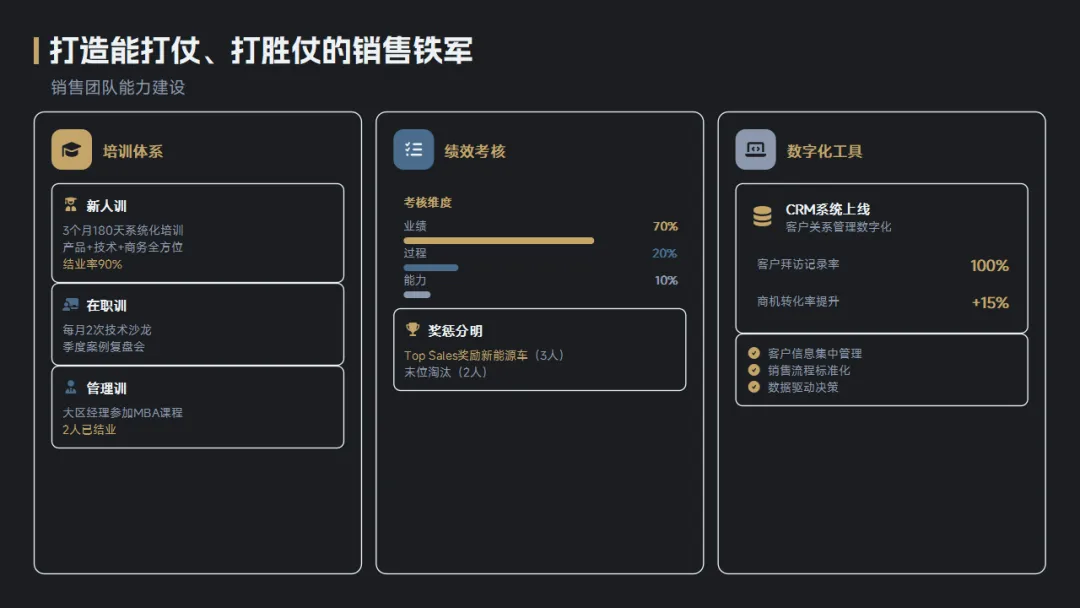
Task: Click the on-job training icon beside 在职训
Action: [70, 305]
